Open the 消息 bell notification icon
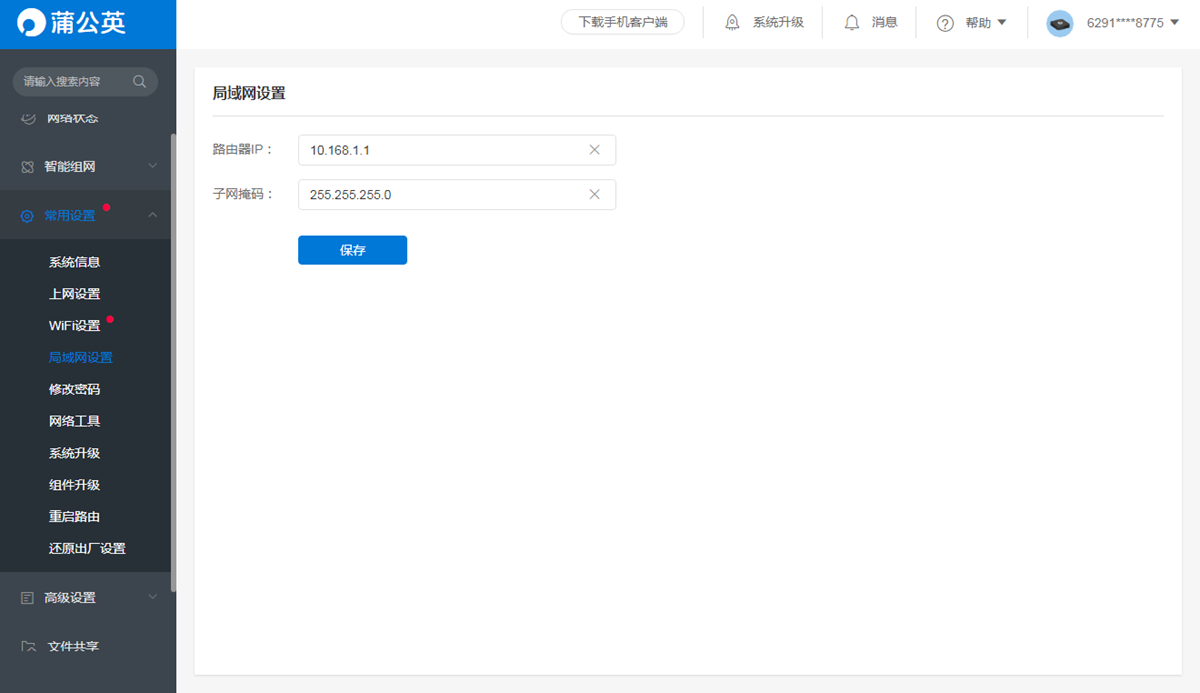Screen dimensions: 1200x693 point(852,22)
